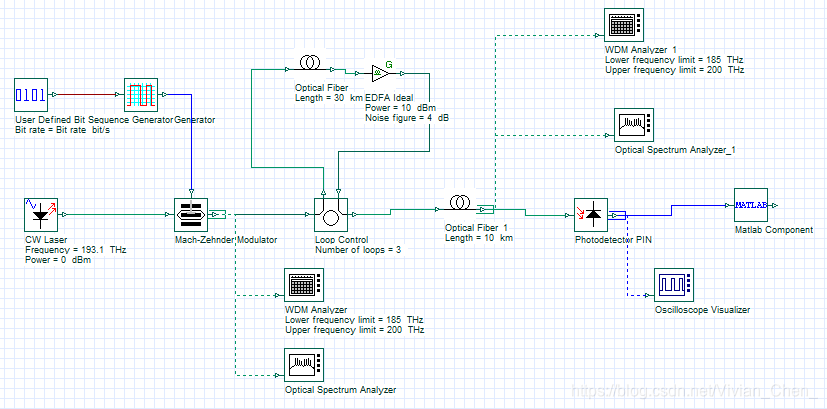Click the Photodetector PIN icon
Screen dimensions: 827x409
tap(591, 215)
